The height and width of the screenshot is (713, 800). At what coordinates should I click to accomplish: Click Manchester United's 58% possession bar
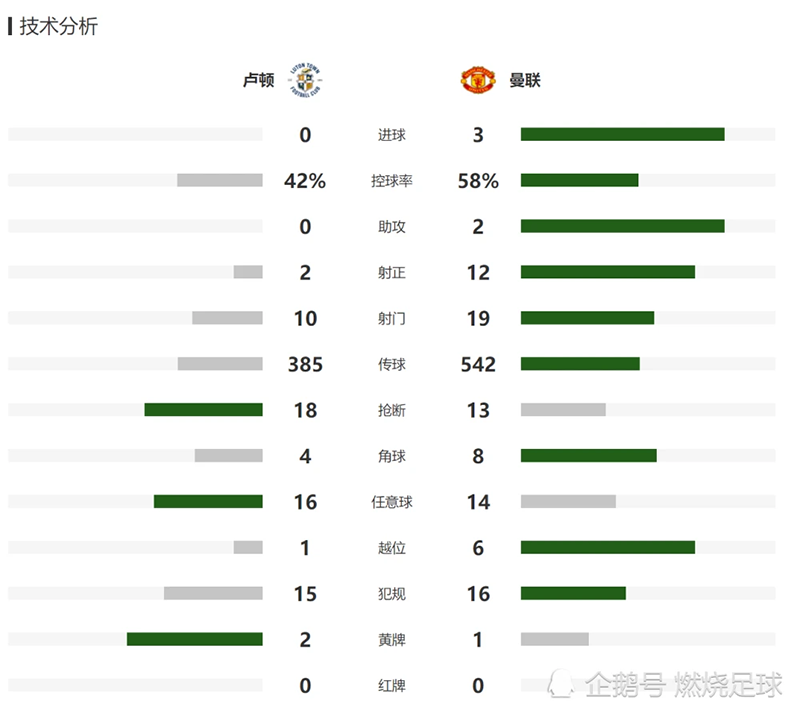pyautogui.click(x=580, y=180)
